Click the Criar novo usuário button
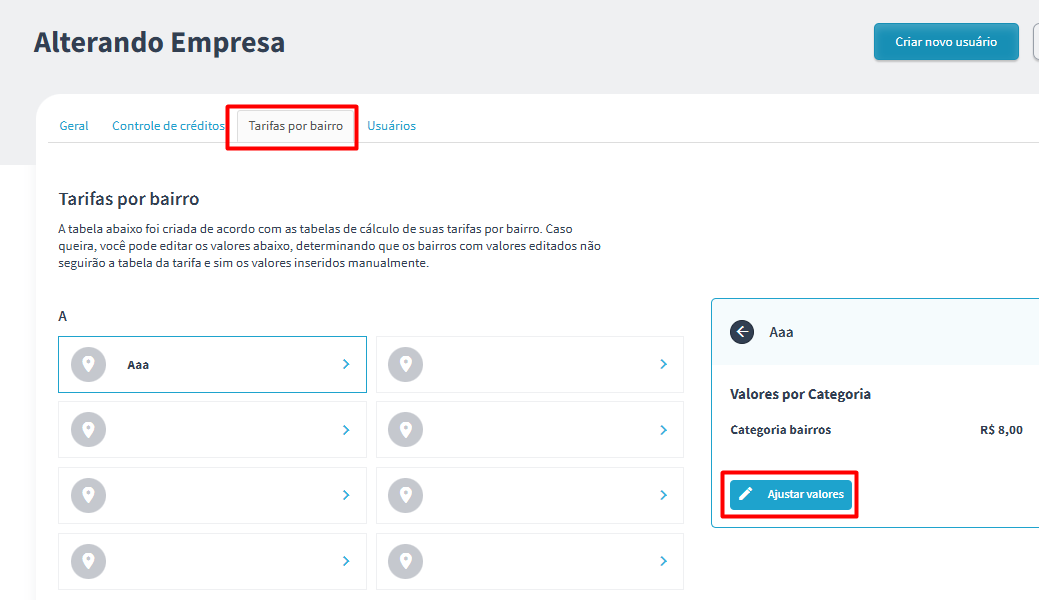The height and width of the screenshot is (600, 1039). point(946,42)
